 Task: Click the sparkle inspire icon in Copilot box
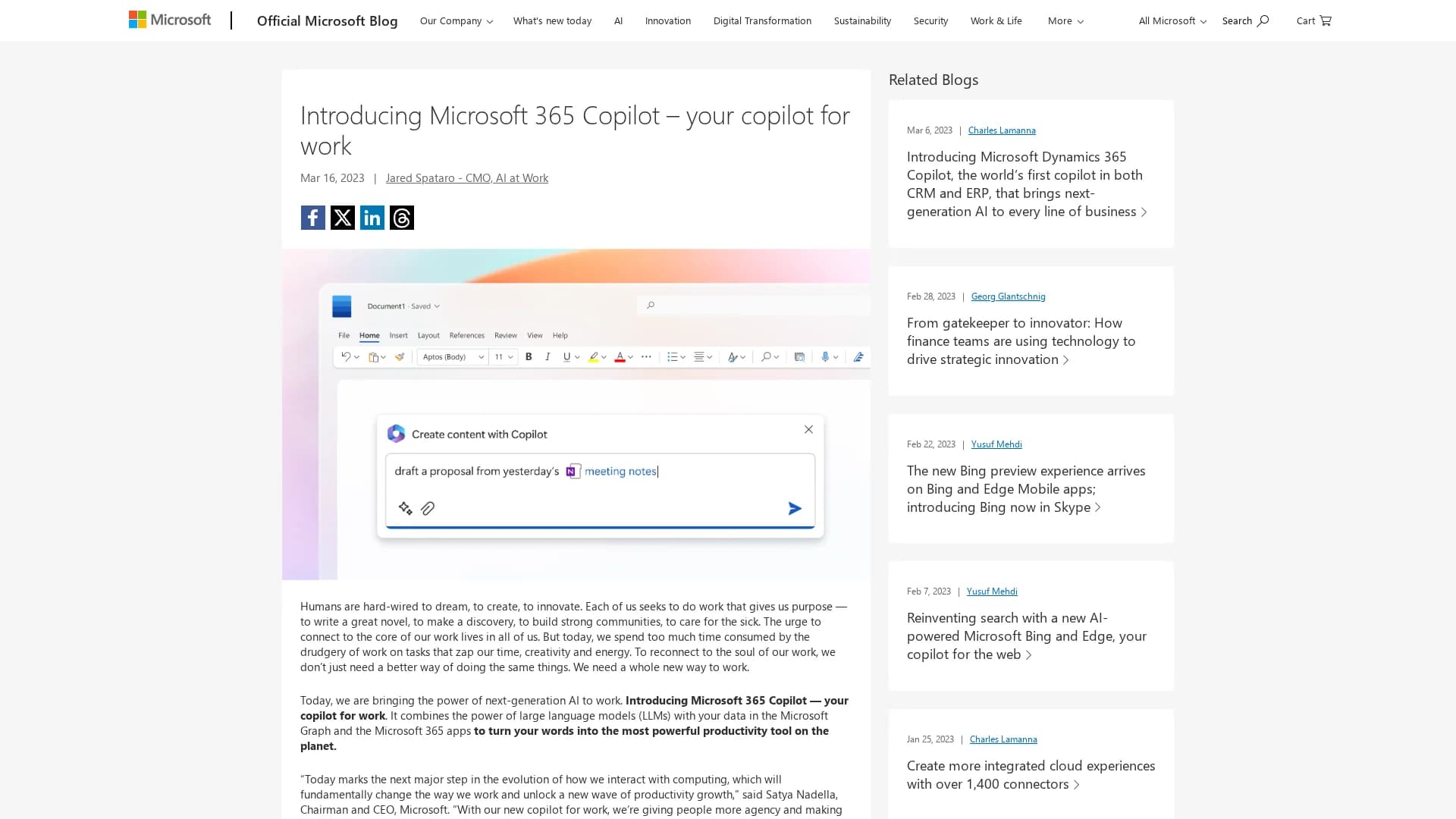(406, 508)
